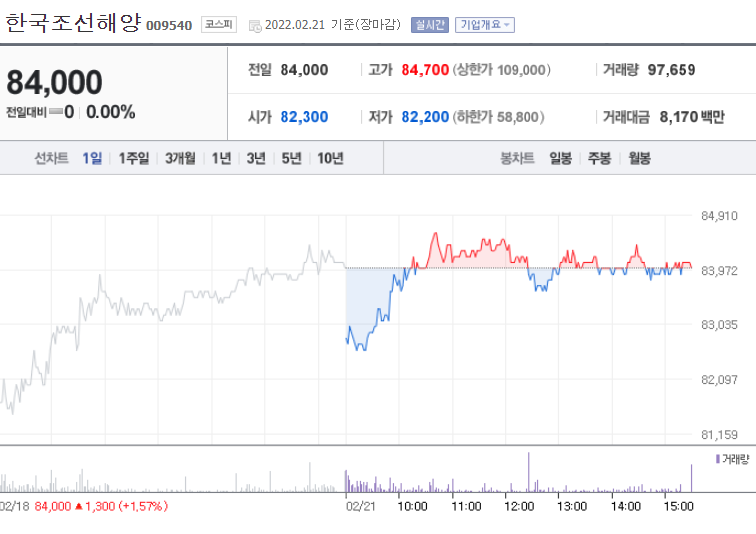Click the high price 84,700

click(x=425, y=70)
